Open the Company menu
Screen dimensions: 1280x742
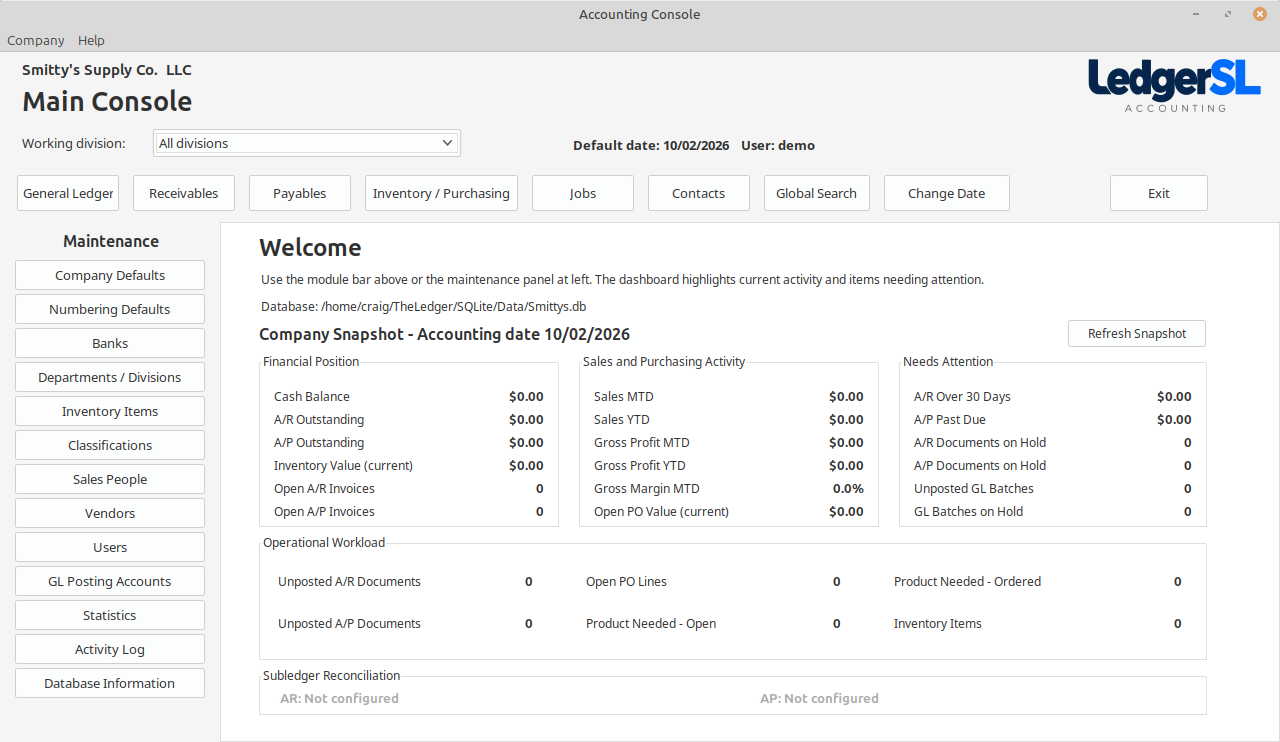click(x=36, y=41)
